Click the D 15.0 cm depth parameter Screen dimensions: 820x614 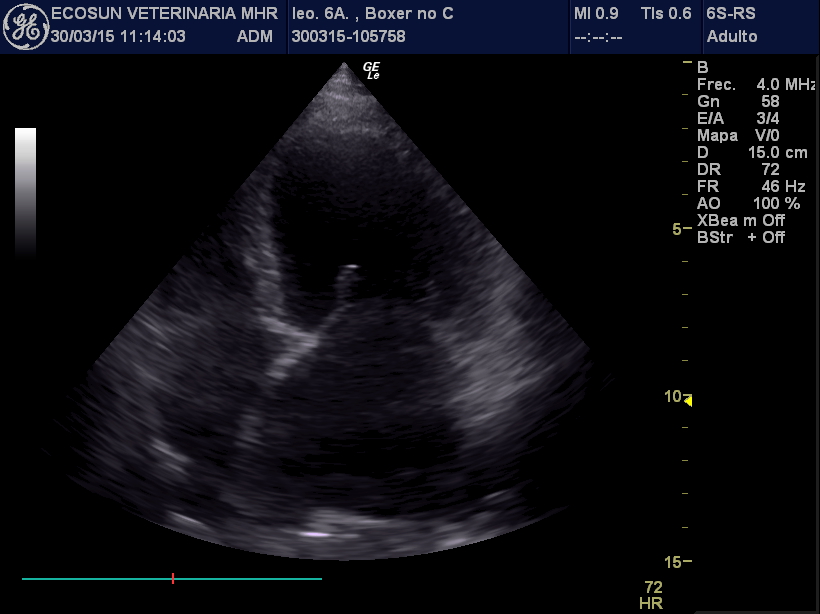pos(752,152)
